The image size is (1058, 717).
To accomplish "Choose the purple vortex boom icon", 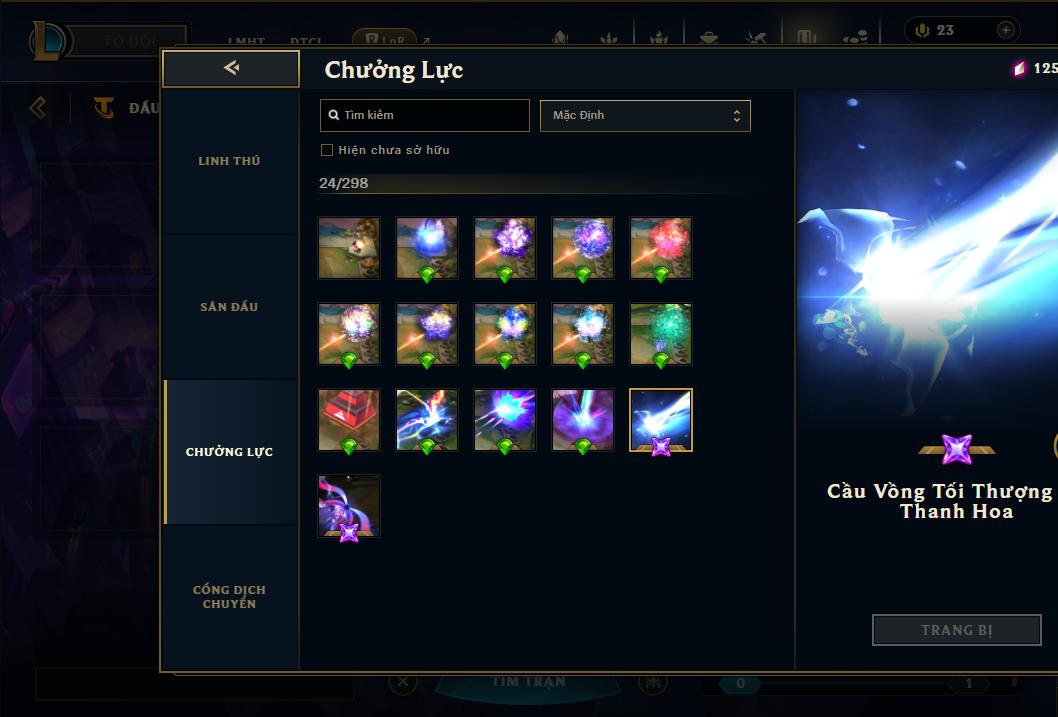I will click(583, 420).
